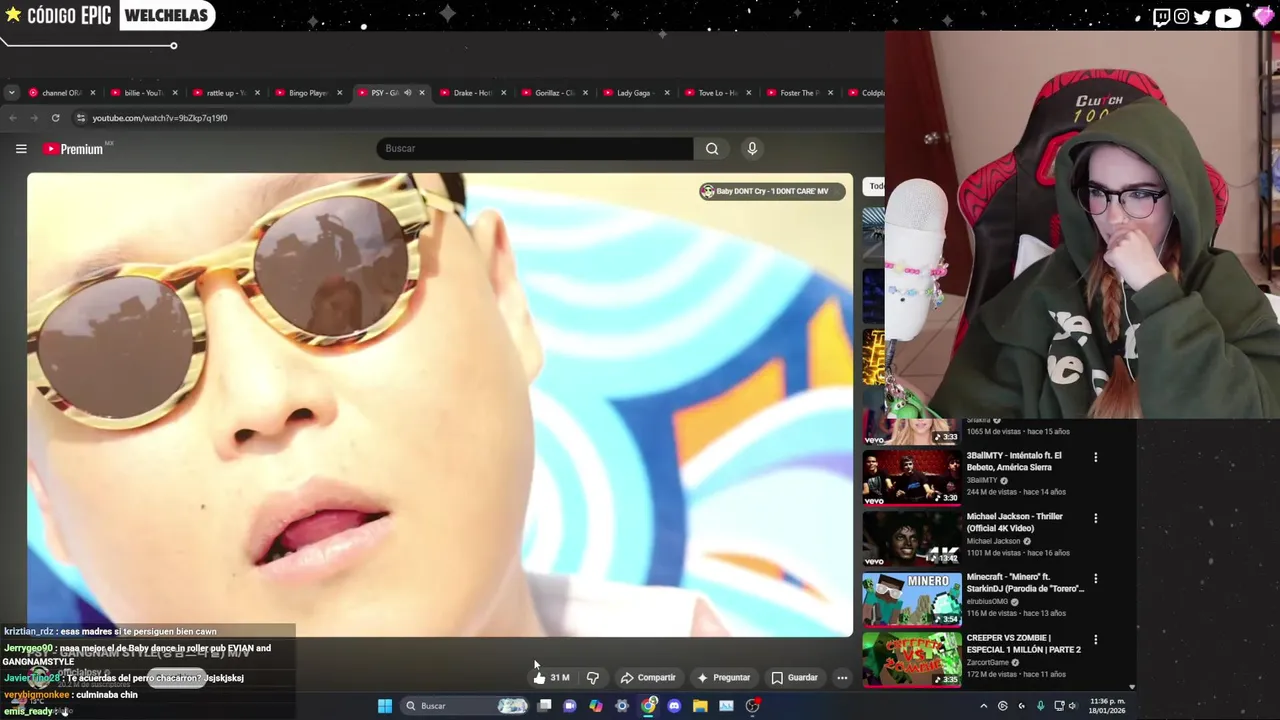Click the browser address bar URL
The width and height of the screenshot is (1280, 720).
coord(160,118)
